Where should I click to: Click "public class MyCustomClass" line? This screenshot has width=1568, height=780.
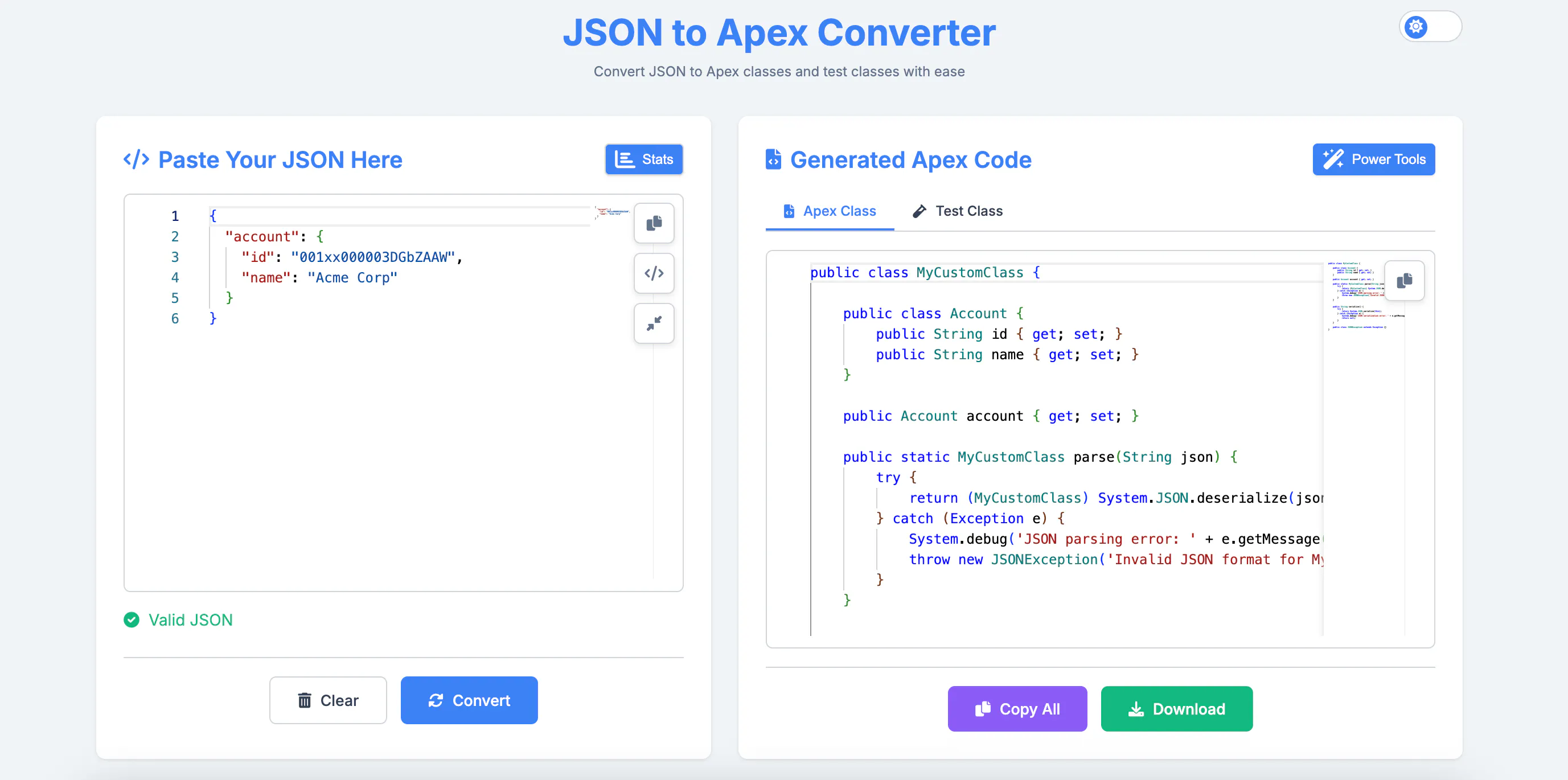click(925, 273)
